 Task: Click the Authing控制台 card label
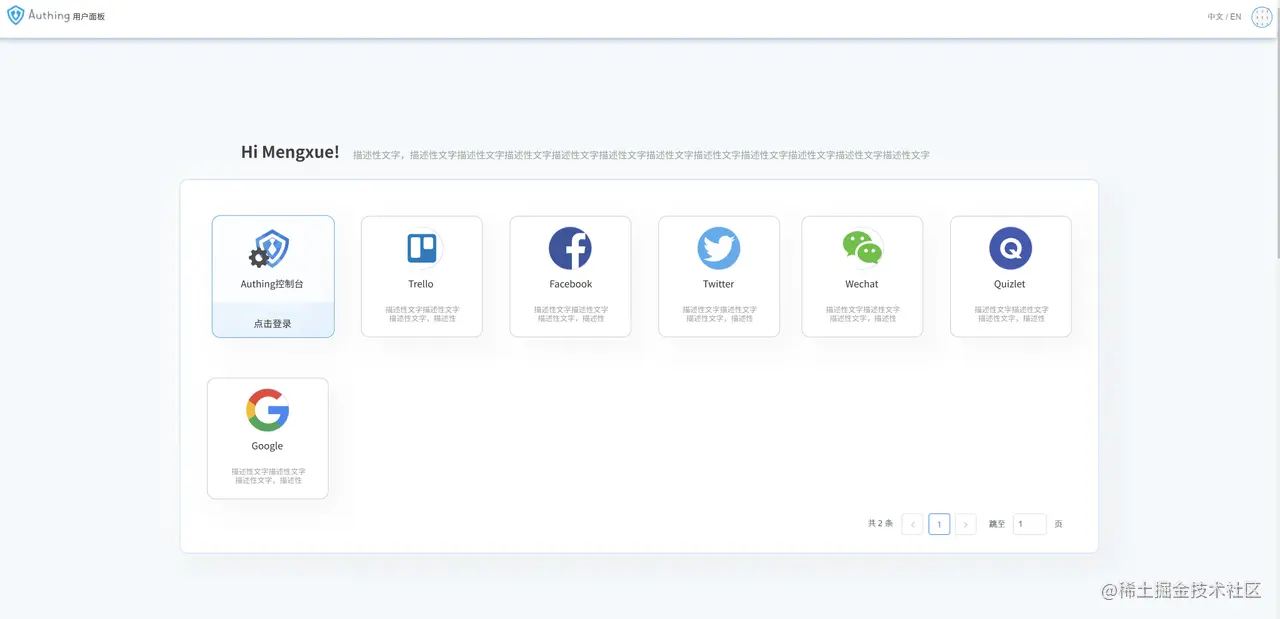pyautogui.click(x=272, y=284)
